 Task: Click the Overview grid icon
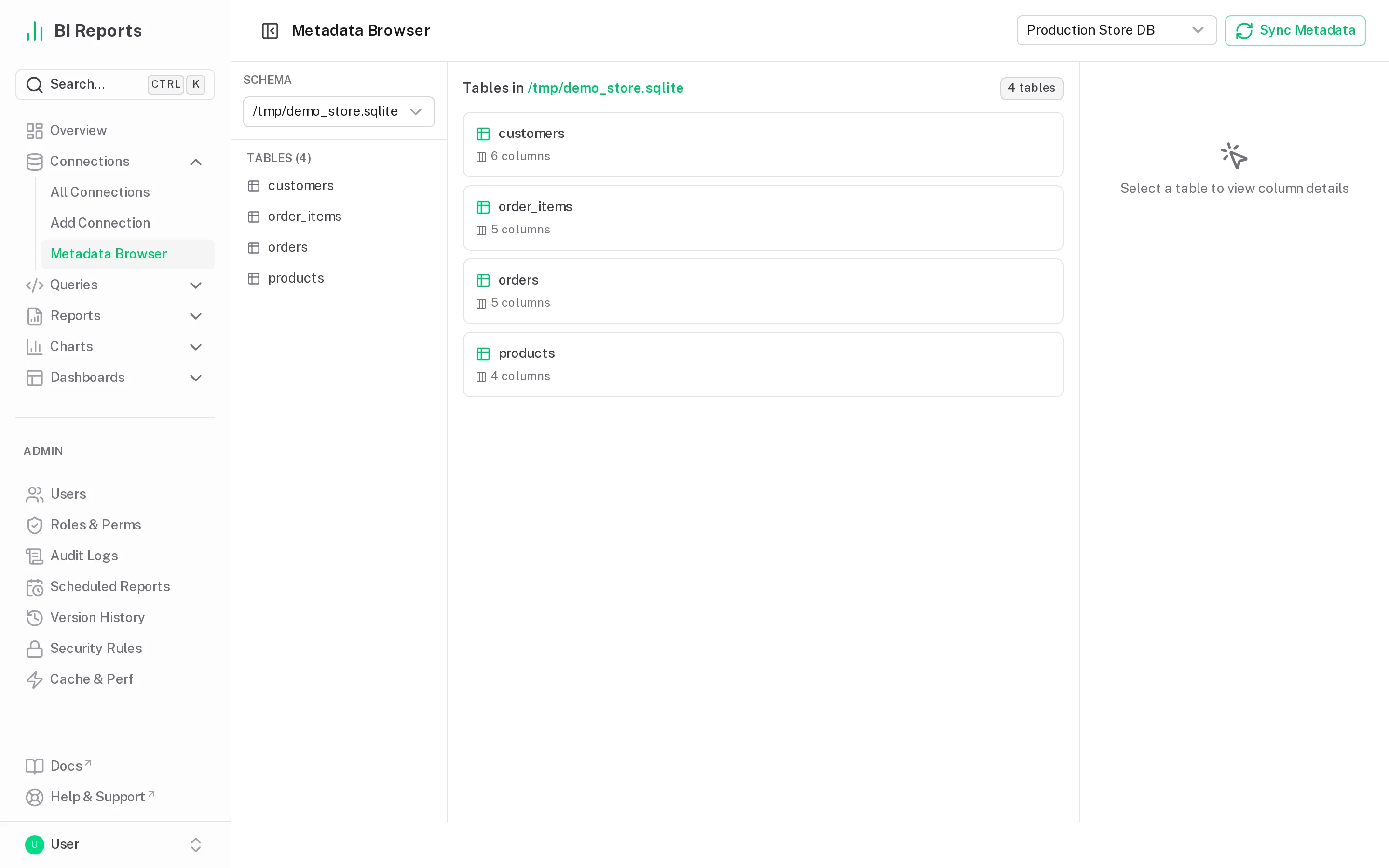(34, 131)
